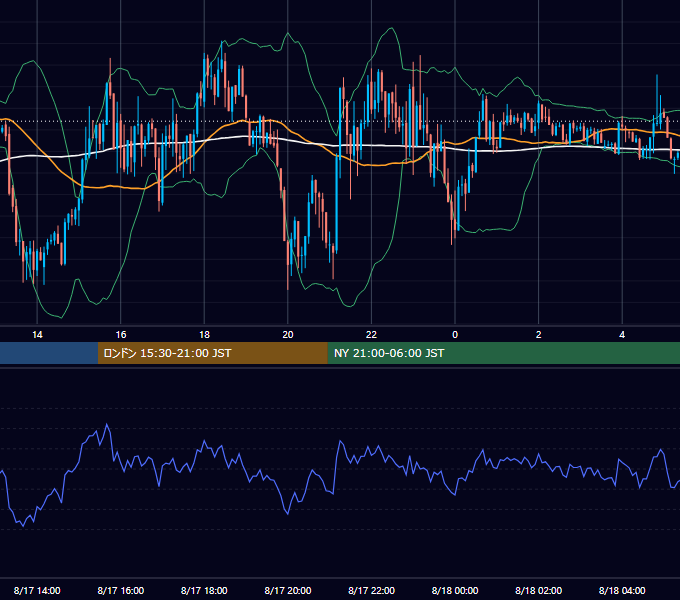Click the upper axis label 0
This screenshot has width=680, height=600.
[x=455, y=335]
